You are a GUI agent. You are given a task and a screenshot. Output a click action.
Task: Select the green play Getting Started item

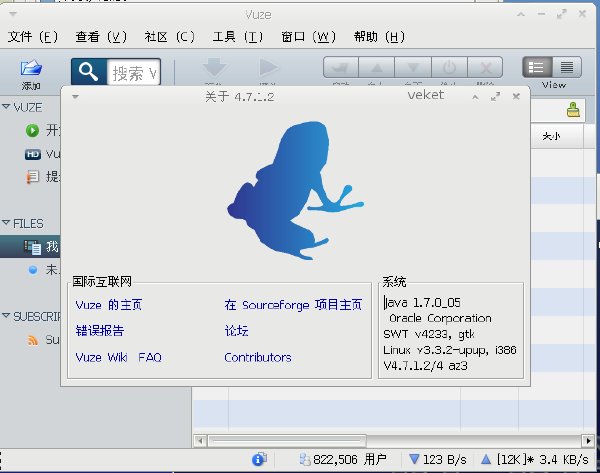click(x=32, y=130)
